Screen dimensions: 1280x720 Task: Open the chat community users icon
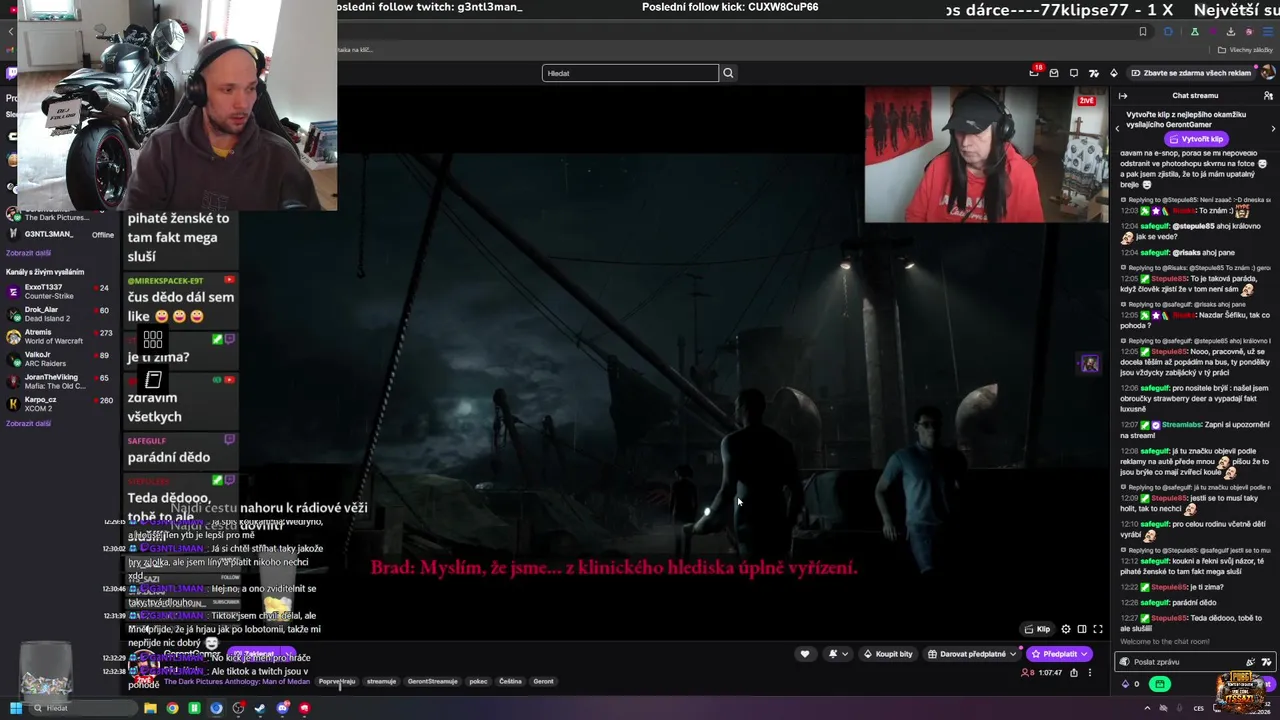(x=1268, y=96)
